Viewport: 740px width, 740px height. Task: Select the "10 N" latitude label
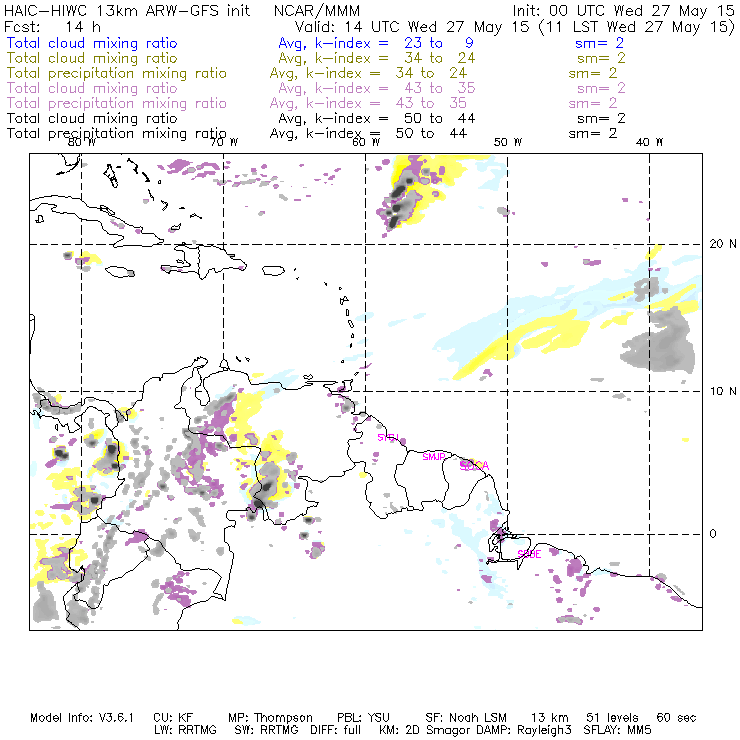click(x=723, y=391)
